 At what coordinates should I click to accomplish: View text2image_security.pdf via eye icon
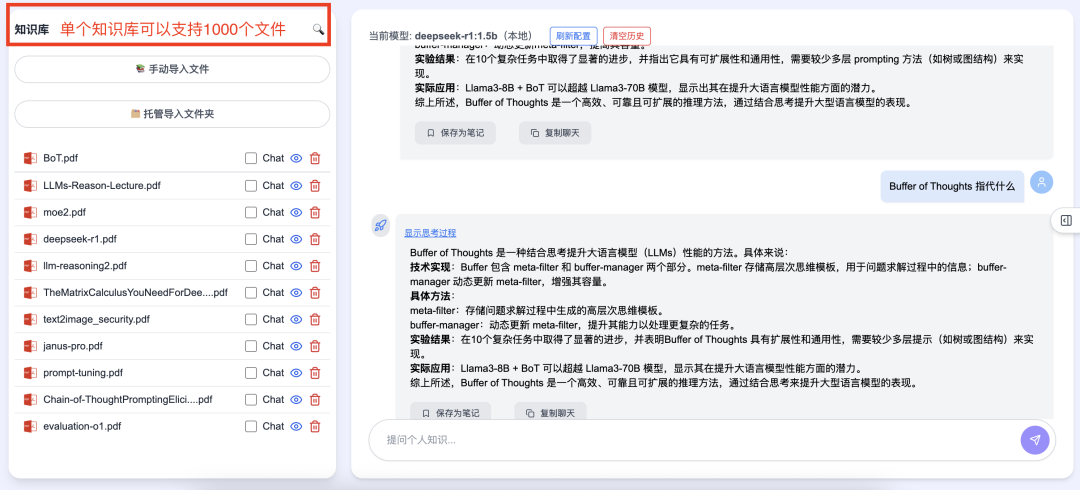point(296,319)
